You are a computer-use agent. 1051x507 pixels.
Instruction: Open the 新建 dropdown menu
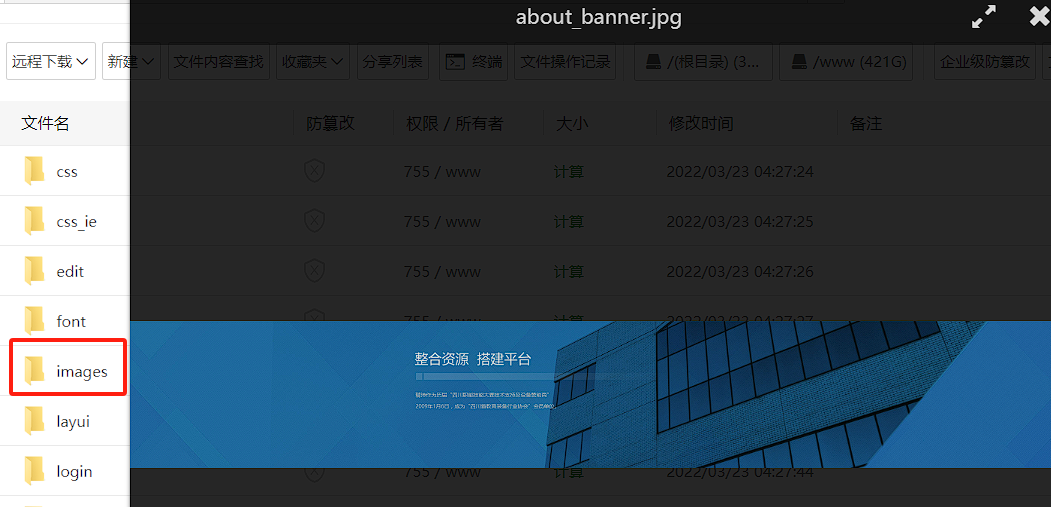[x=131, y=62]
